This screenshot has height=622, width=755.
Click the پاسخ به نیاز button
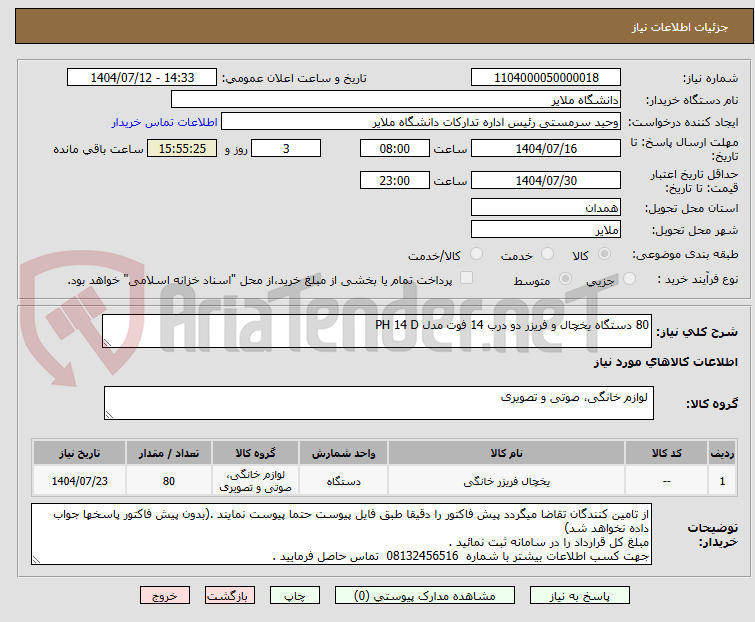click(580, 596)
